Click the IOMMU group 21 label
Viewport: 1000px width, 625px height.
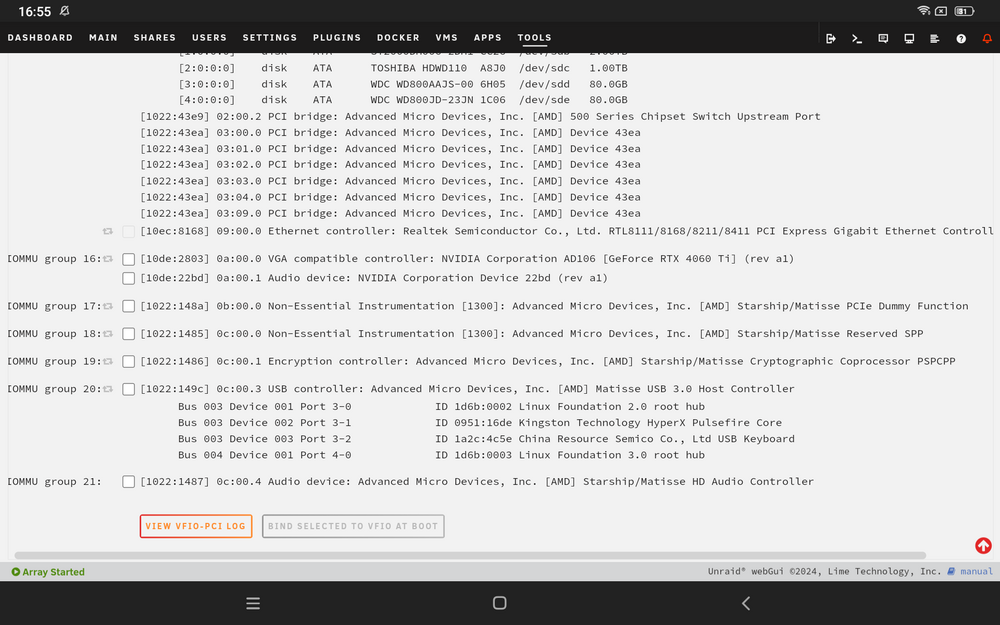[x=54, y=482]
